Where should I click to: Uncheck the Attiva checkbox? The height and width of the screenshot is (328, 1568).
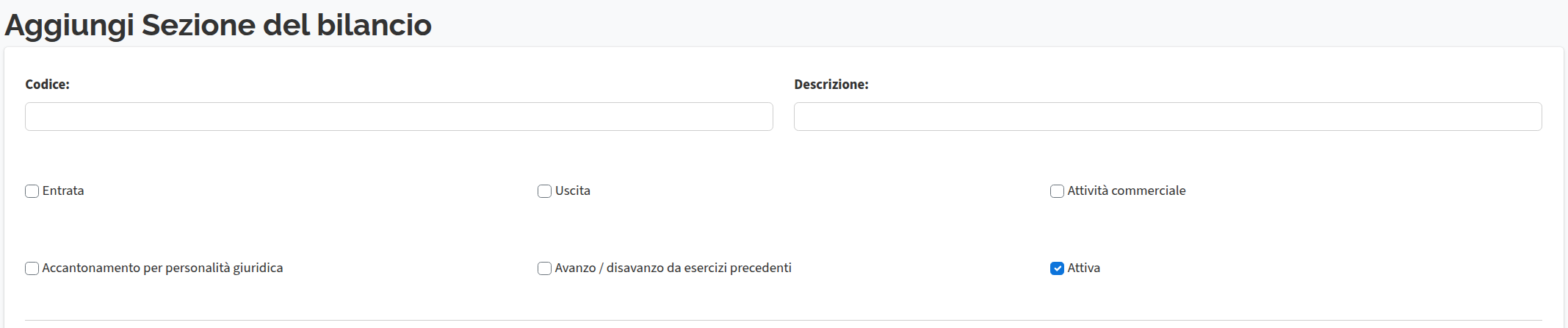1057,268
